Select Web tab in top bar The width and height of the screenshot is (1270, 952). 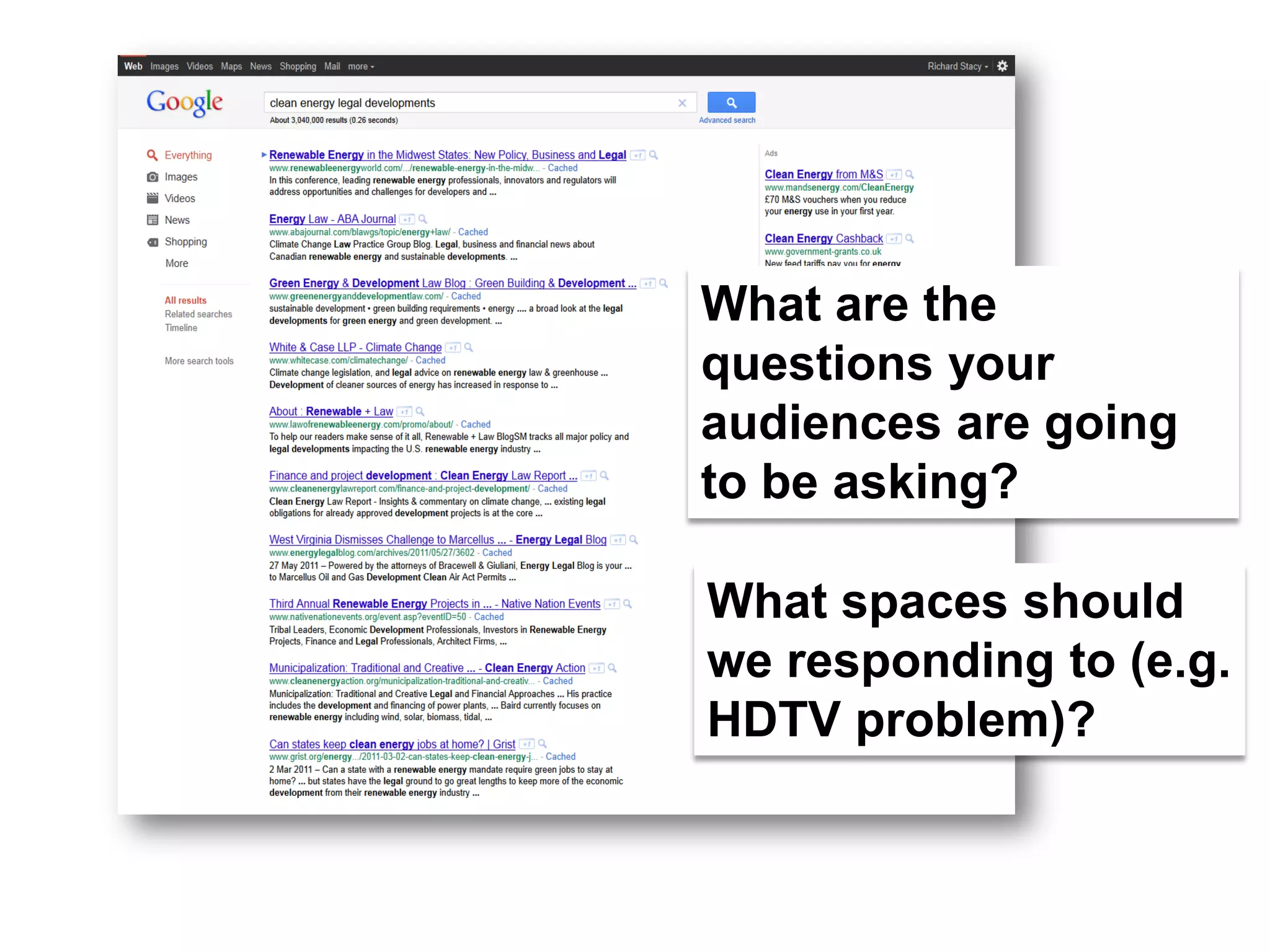[133, 66]
